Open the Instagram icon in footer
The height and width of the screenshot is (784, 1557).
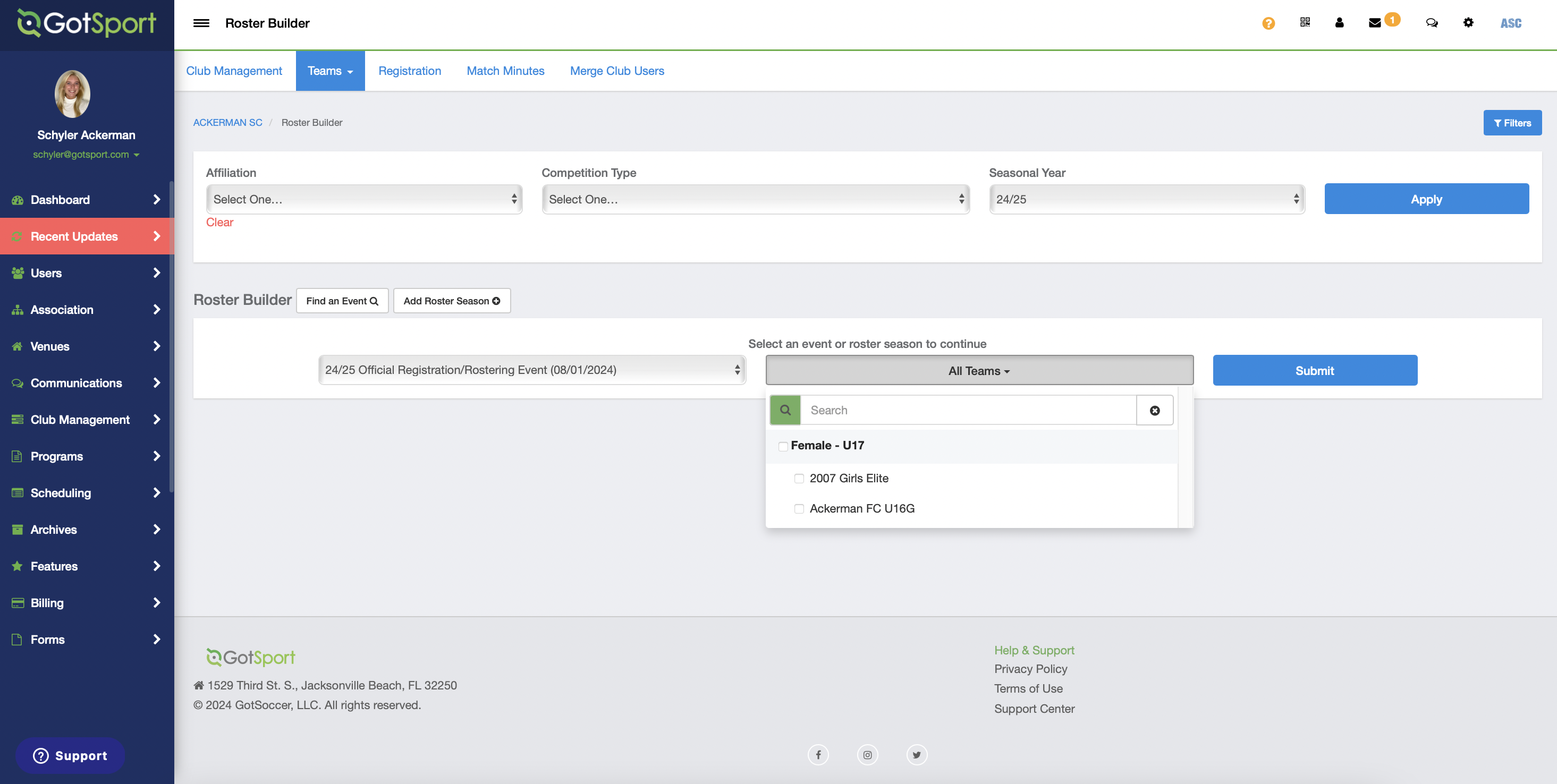click(867, 754)
